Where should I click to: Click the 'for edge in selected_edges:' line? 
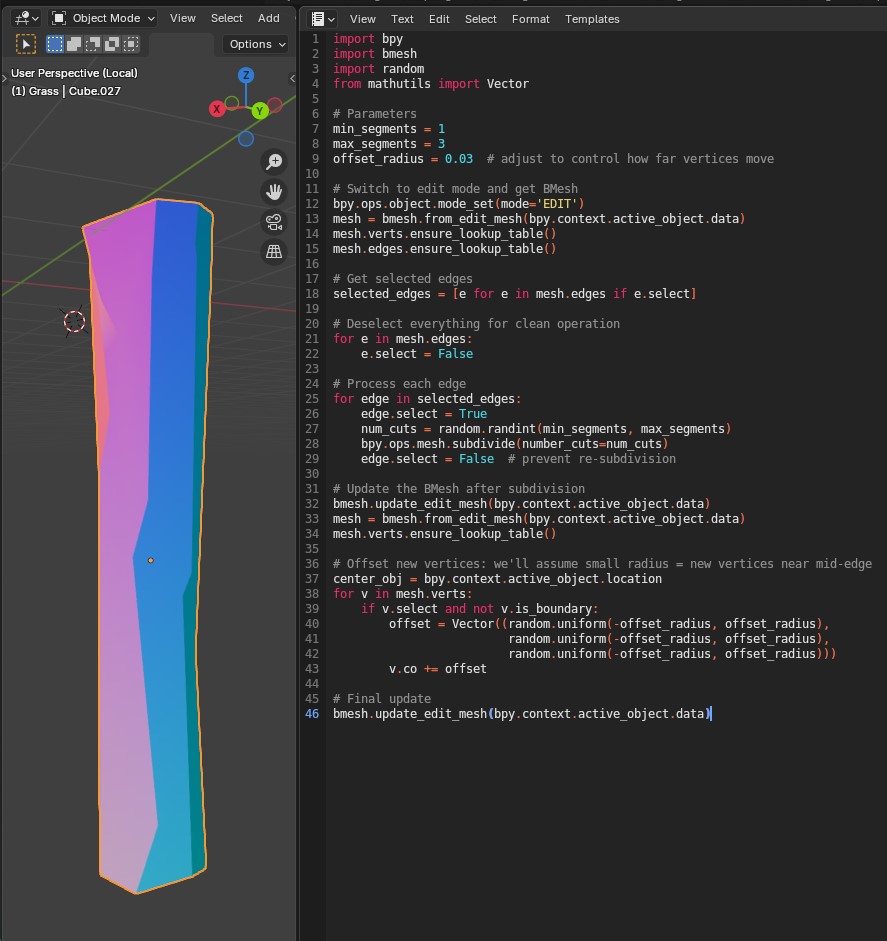tap(427, 399)
